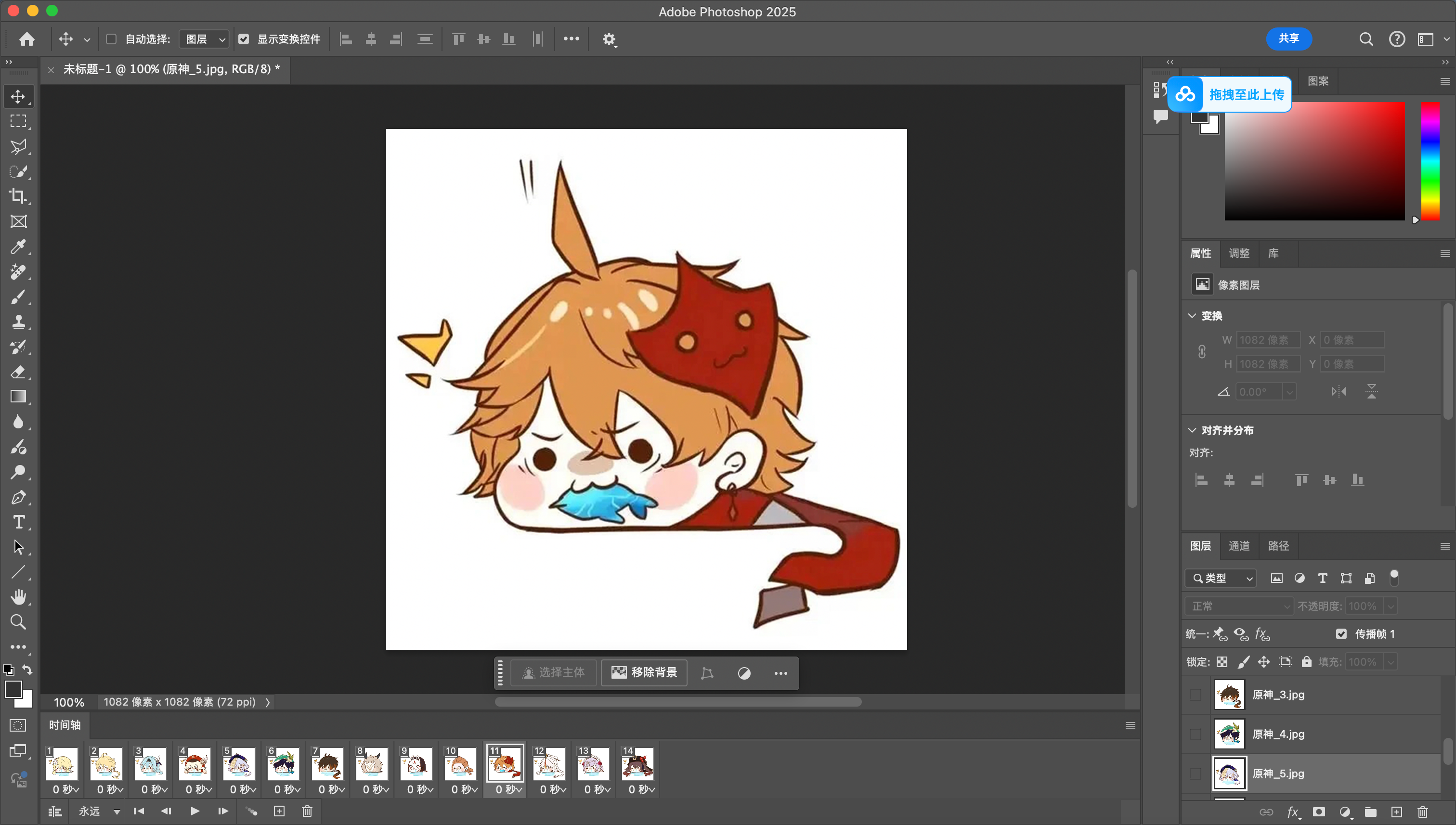Adjust the hue spectrum slider
Image resolution: width=1456 pixels, height=825 pixels.
point(1430,161)
